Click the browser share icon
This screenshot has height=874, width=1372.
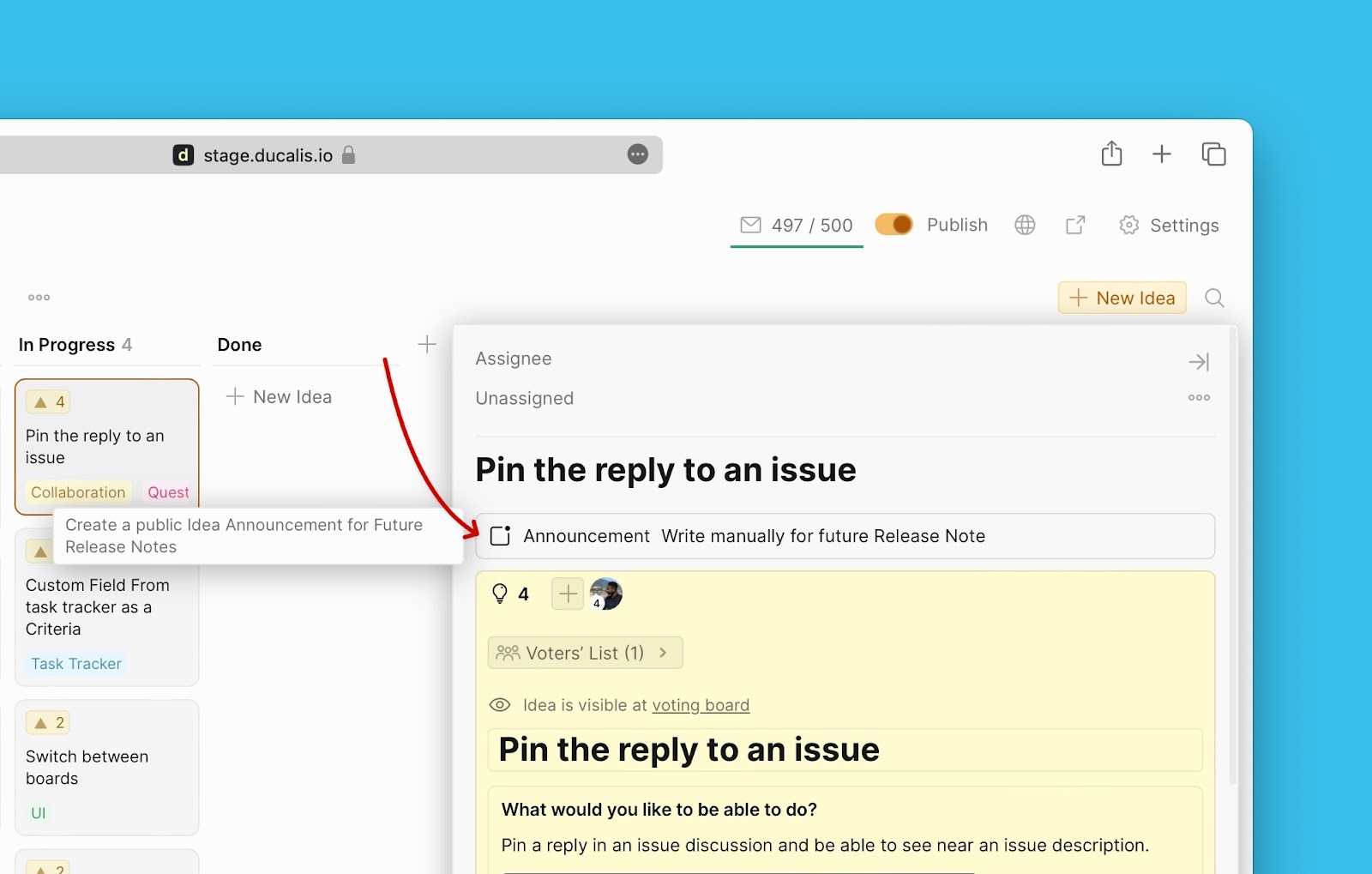[1111, 154]
